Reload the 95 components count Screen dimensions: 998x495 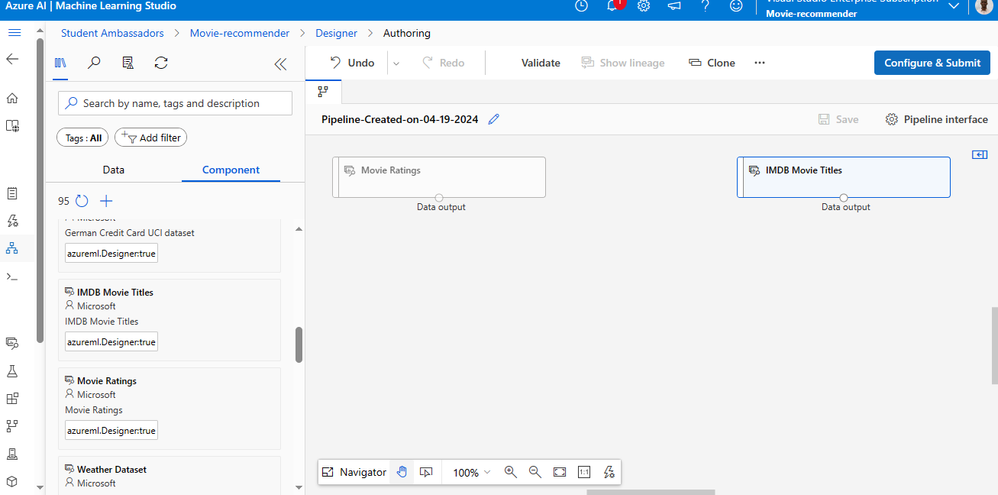click(81, 201)
